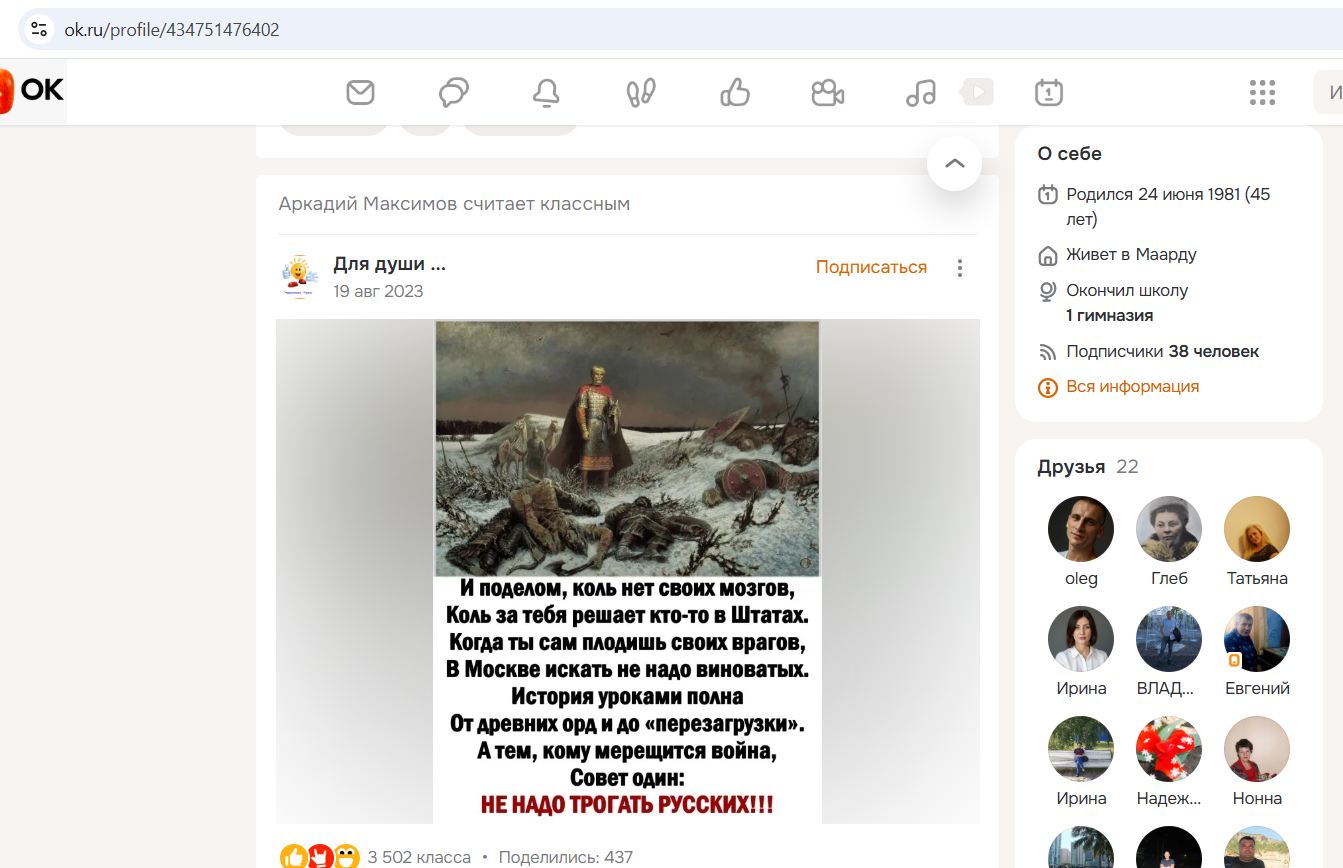Click the Аркадий Максимов считает классным text
1343x868 pixels.
click(454, 204)
